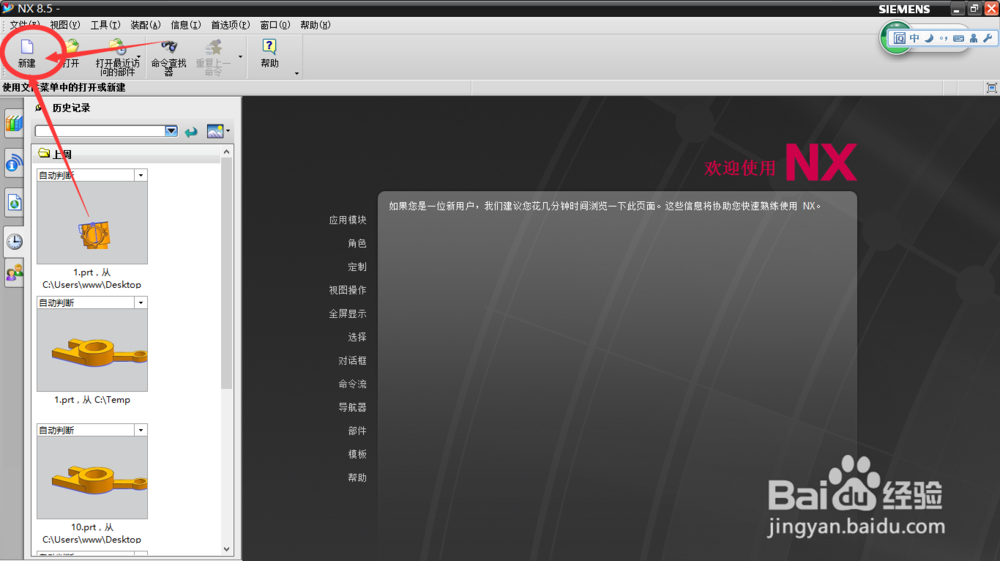Select 命令流 on welcome page
Screen dimensions: 1000x561
[x=353, y=384]
